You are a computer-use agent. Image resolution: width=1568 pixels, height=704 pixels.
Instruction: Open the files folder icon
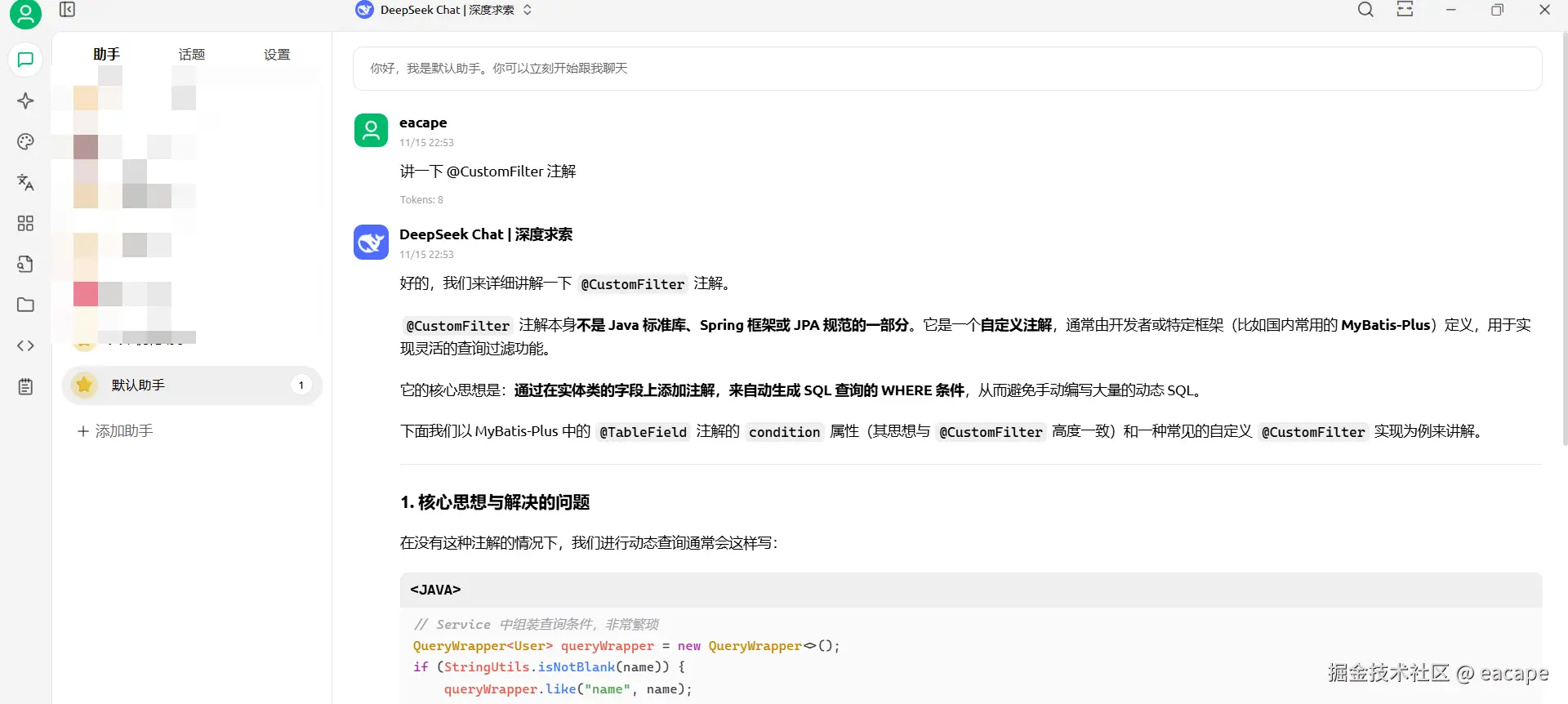point(25,305)
